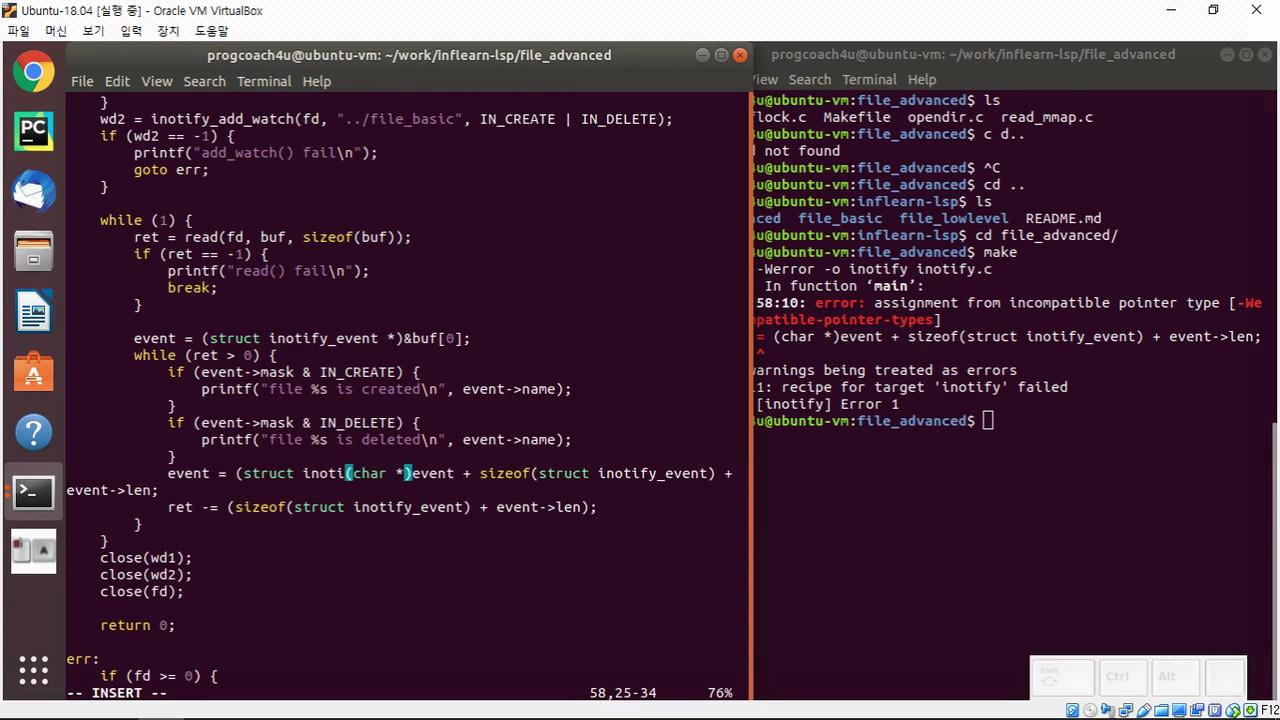The height and width of the screenshot is (720, 1280).
Task: Click 'README.md' in right terminal listing
Action: (x=1063, y=218)
